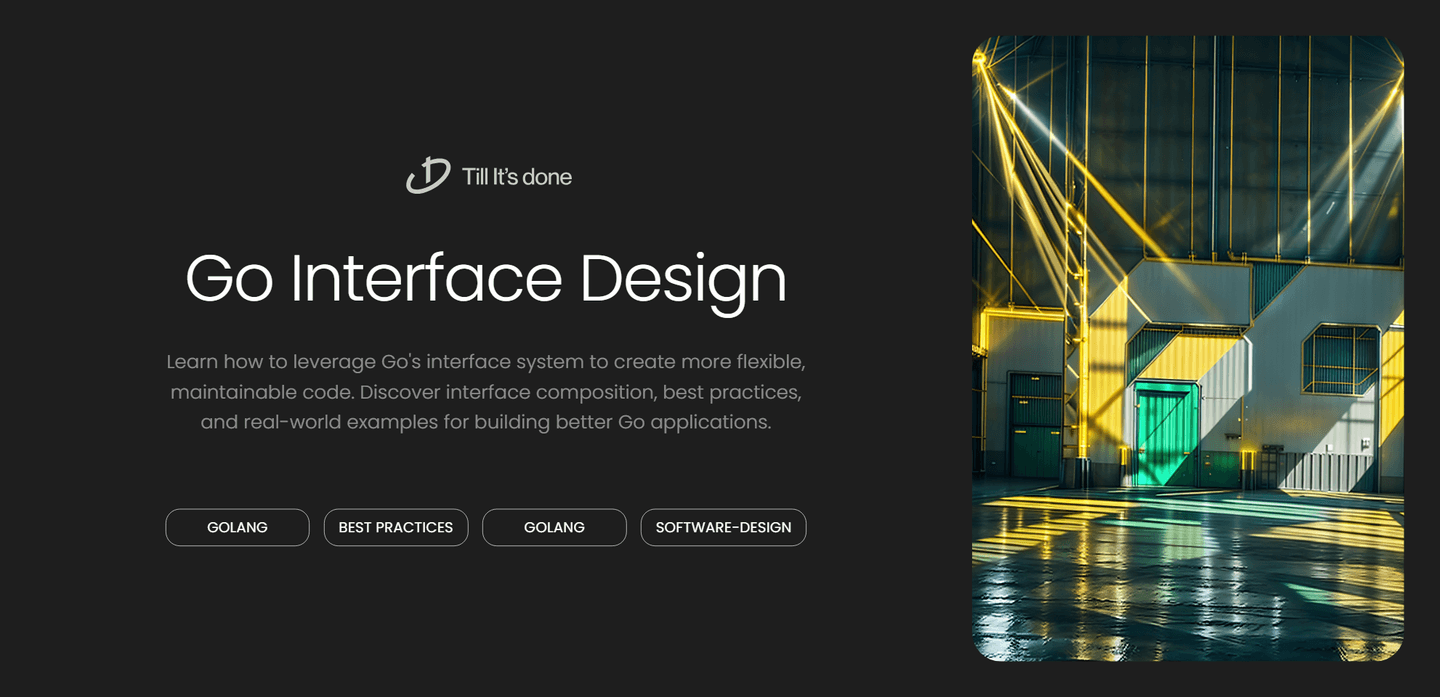Click the article description paragraph

pos(486,391)
